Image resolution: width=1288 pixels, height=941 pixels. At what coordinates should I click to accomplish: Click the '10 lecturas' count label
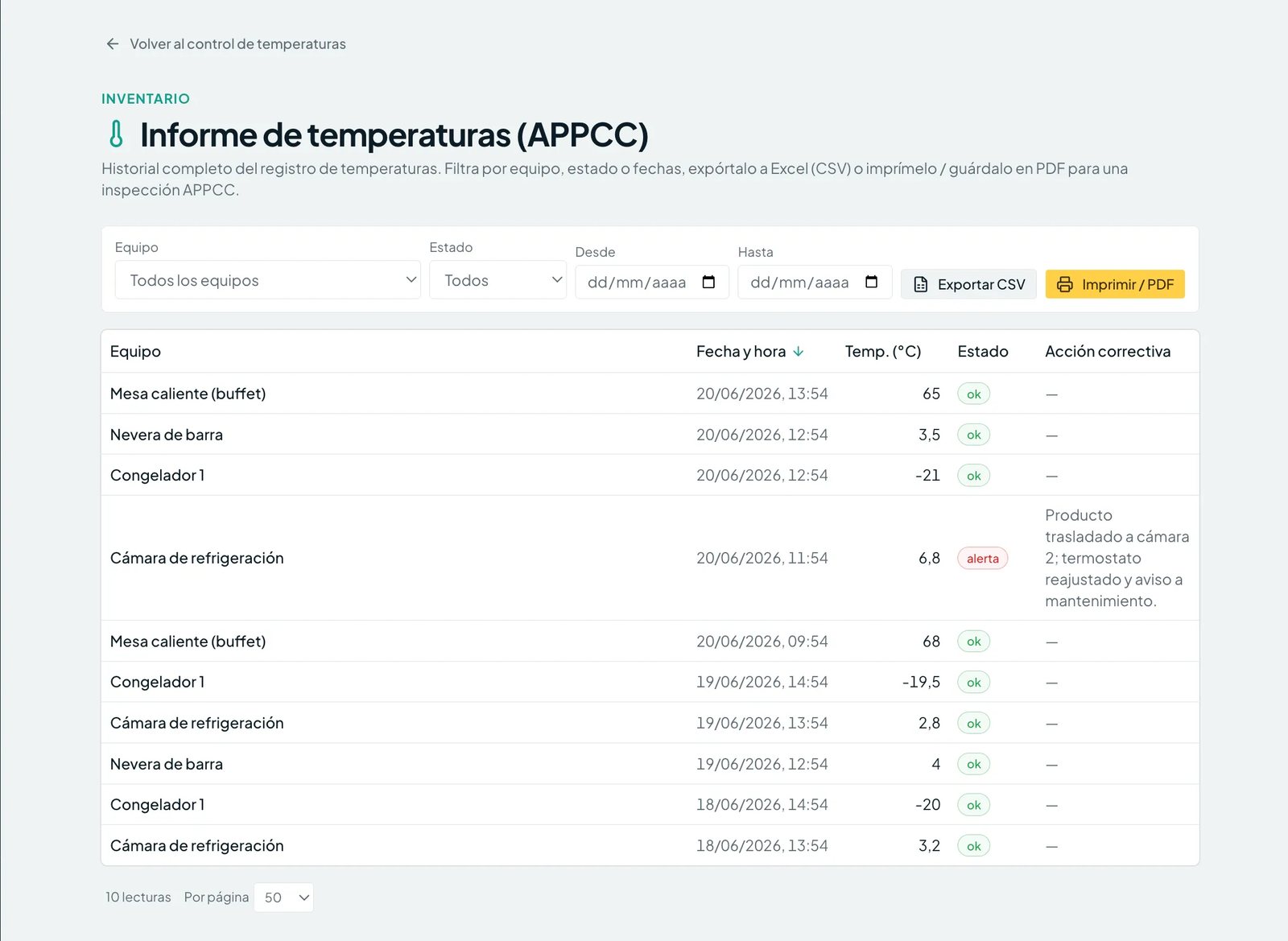click(x=138, y=898)
